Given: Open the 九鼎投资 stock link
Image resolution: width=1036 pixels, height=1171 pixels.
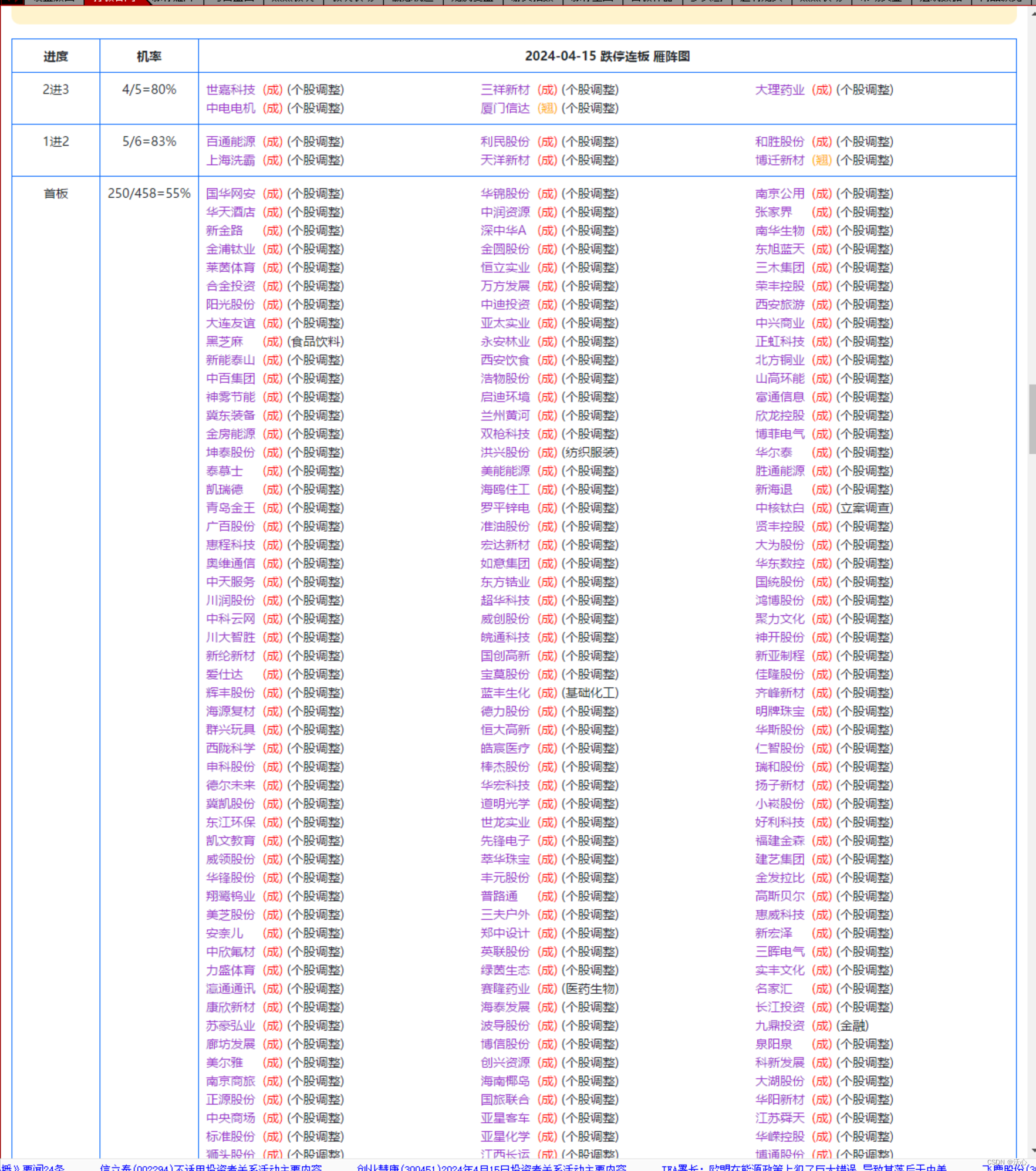Looking at the screenshot, I should (x=780, y=1026).
